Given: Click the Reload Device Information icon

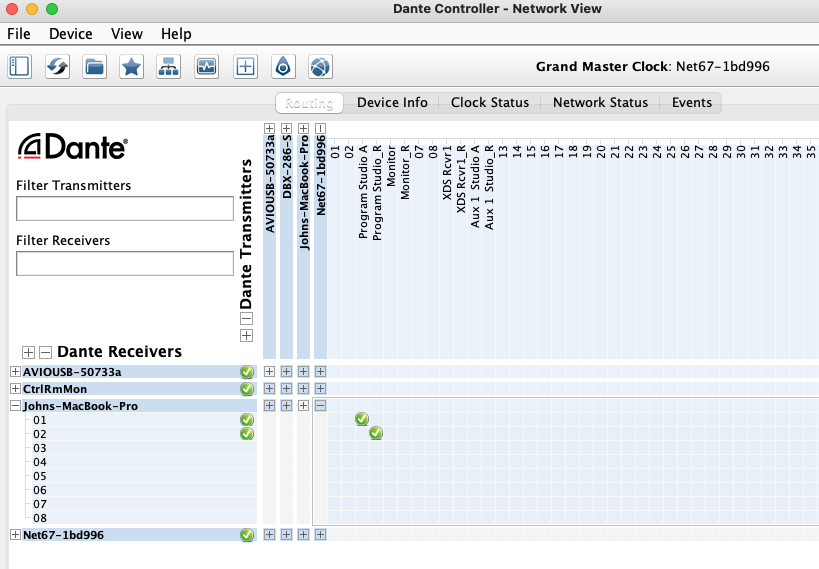Looking at the screenshot, I should 57,66.
